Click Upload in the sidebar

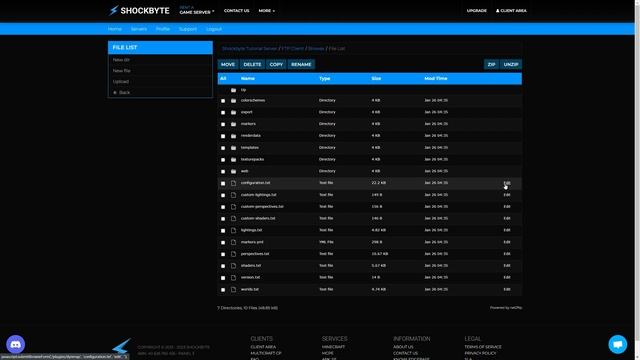point(121,82)
